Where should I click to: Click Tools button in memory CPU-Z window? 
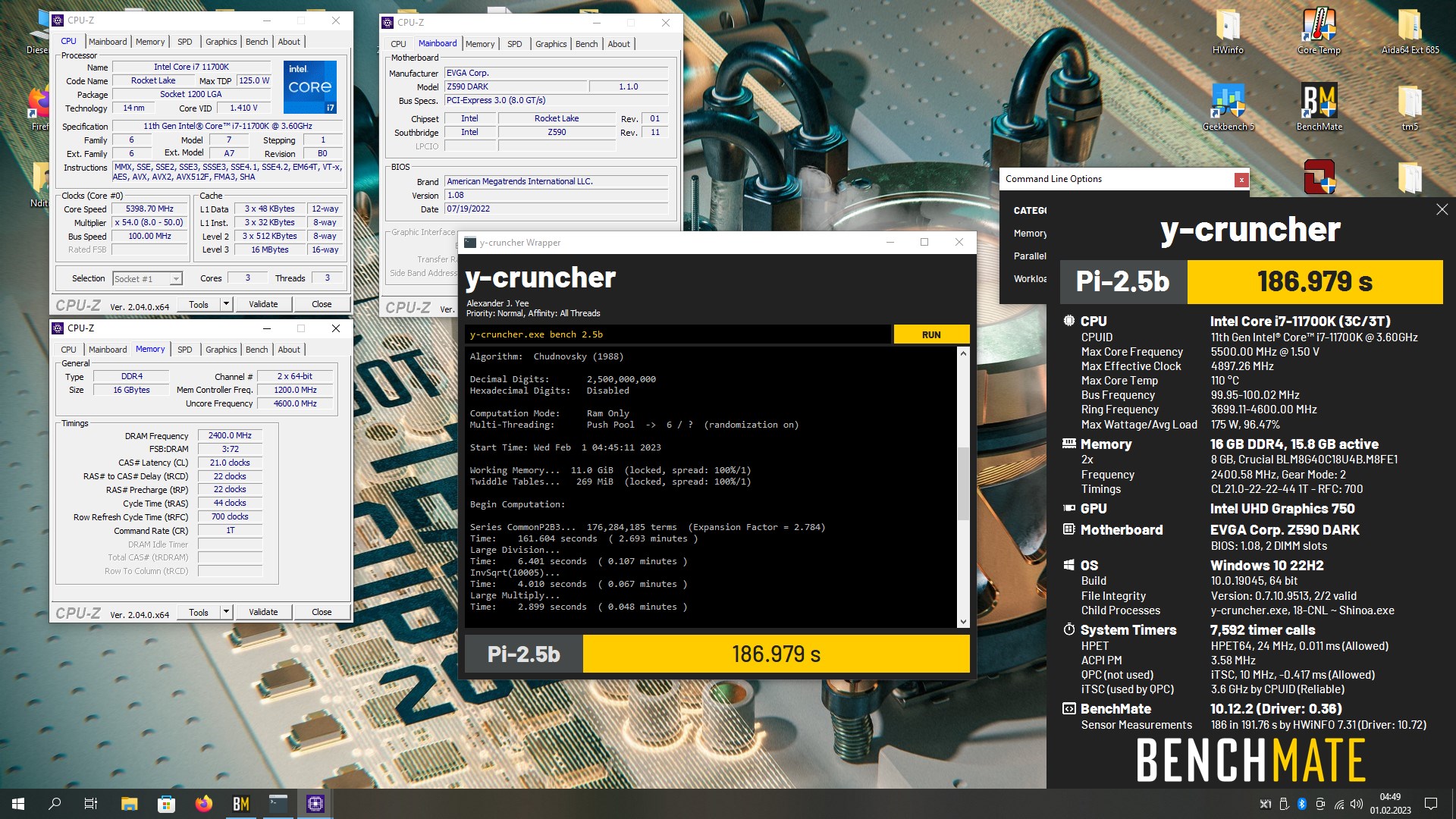[x=199, y=612]
